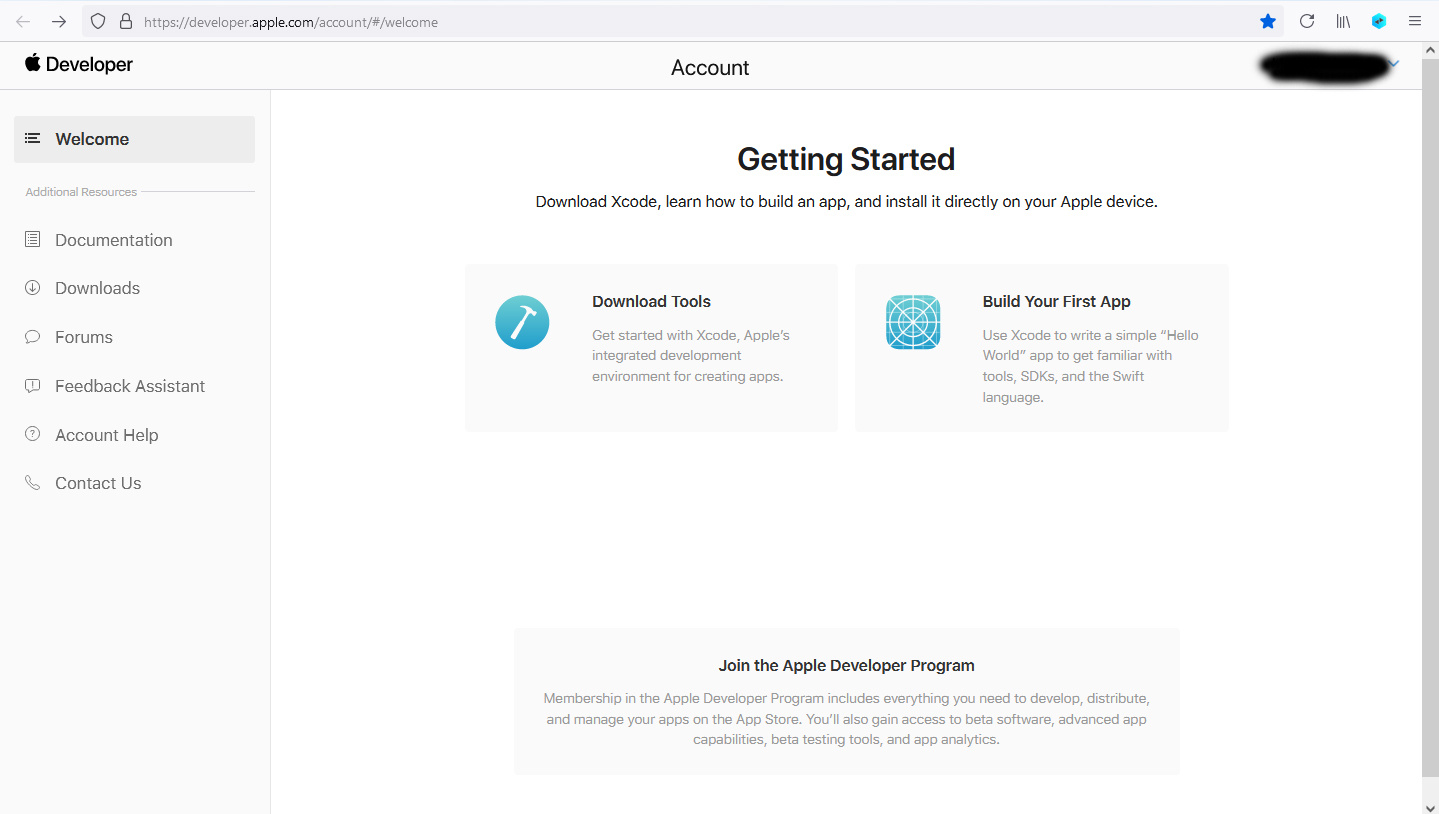Open the Download Tools card title

pyautogui.click(x=651, y=301)
